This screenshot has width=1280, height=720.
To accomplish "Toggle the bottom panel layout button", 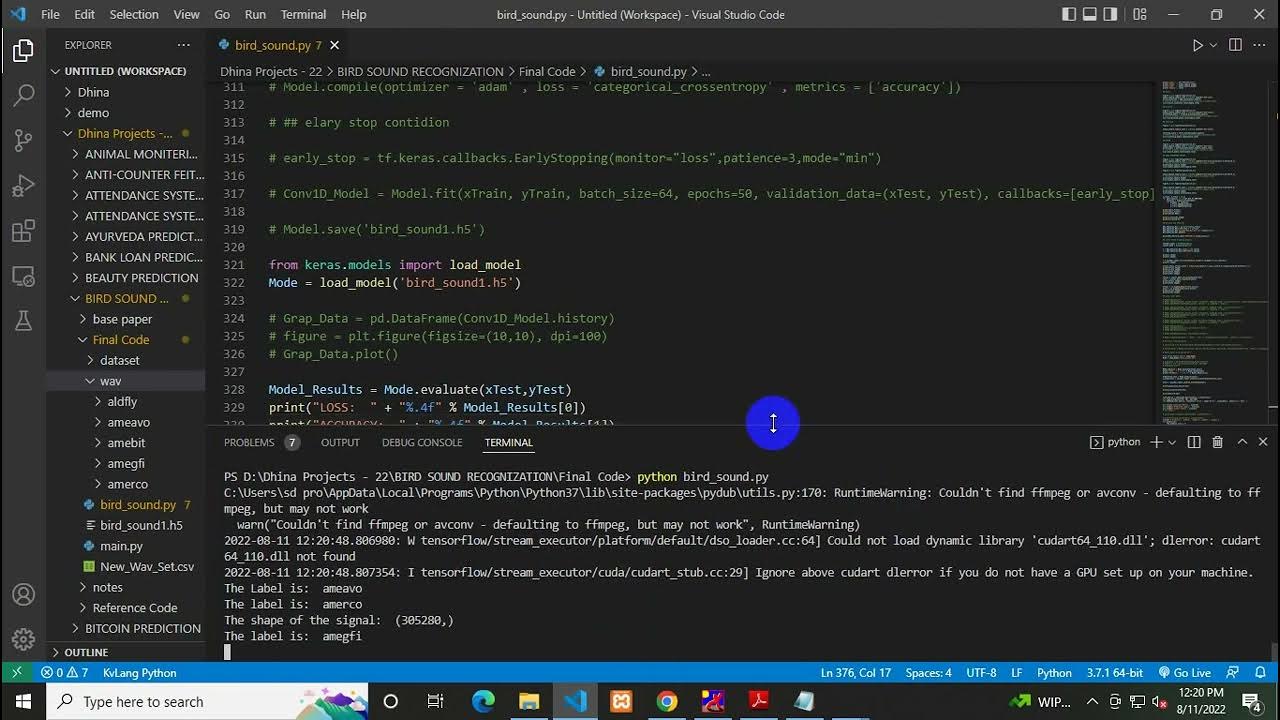I will (1091, 14).
